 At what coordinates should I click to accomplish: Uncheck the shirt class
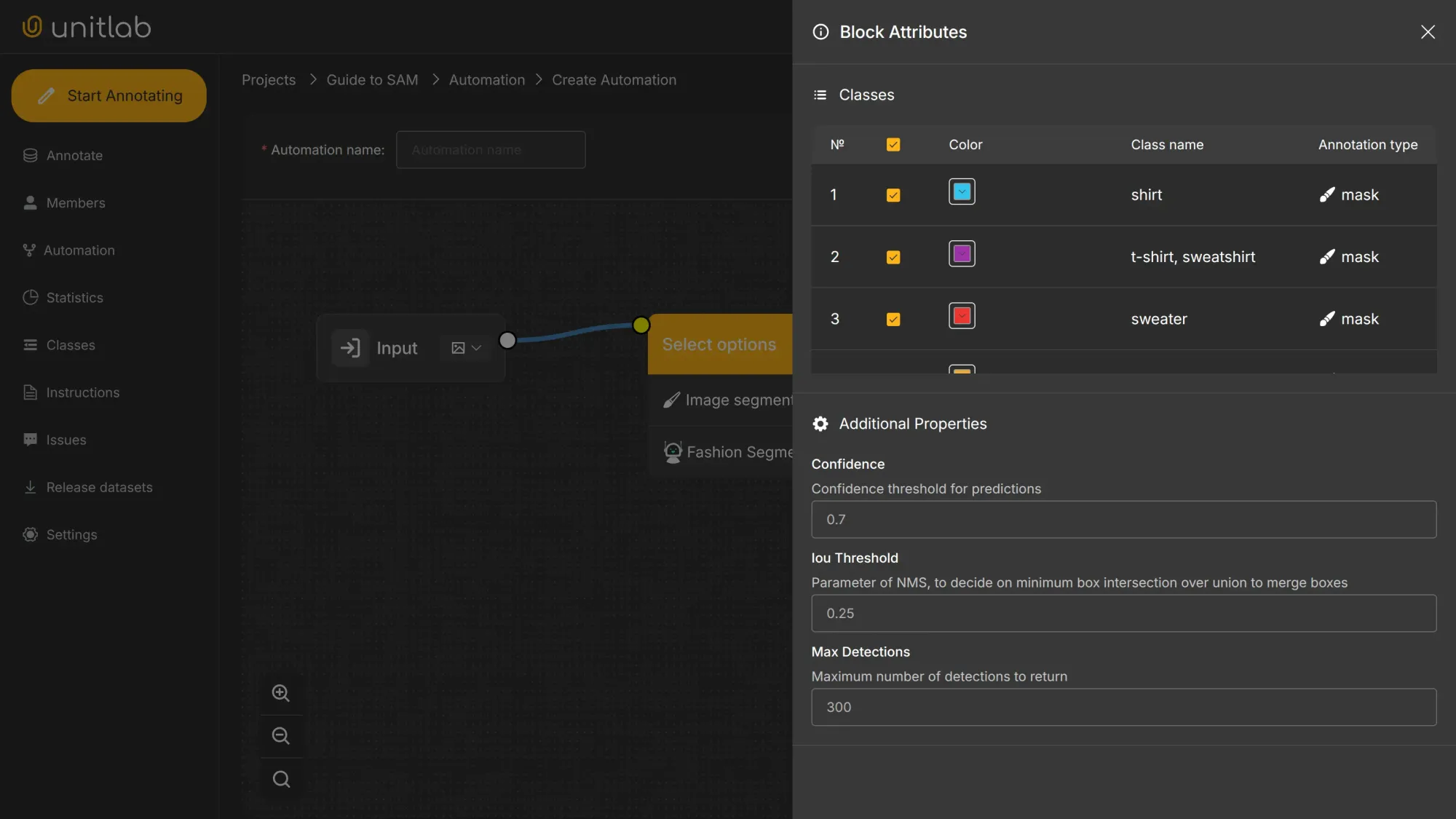[x=893, y=194]
